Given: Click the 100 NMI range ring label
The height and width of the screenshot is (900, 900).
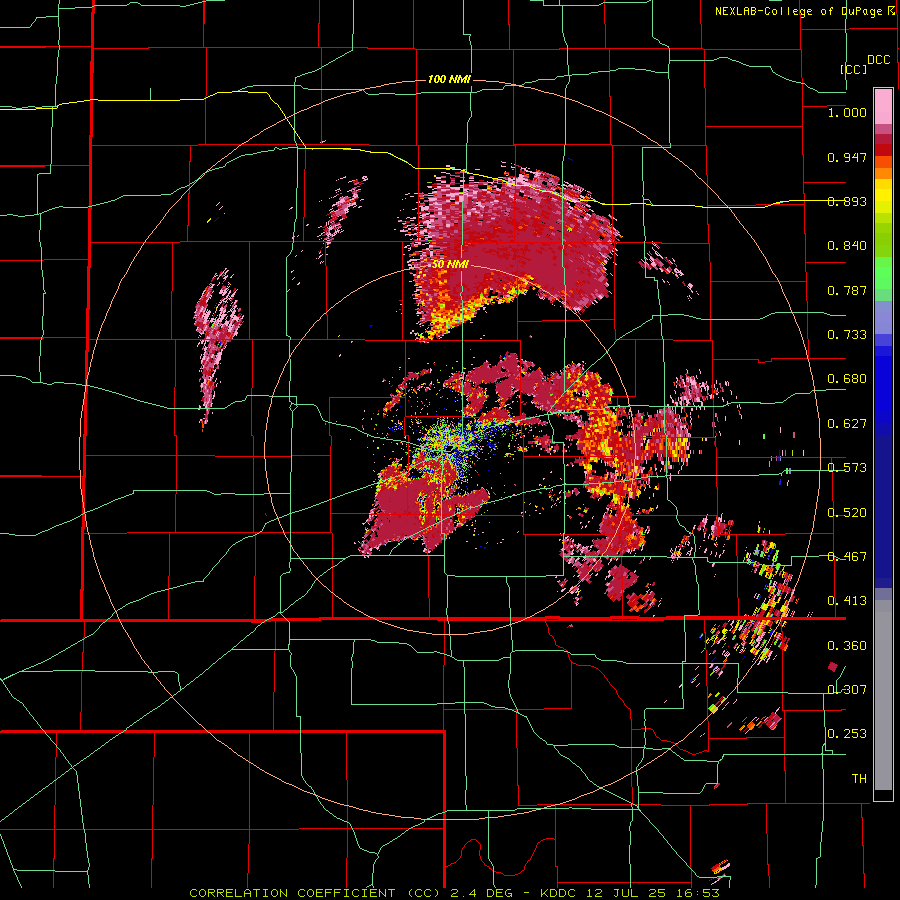Looking at the screenshot, I should click(x=449, y=79).
